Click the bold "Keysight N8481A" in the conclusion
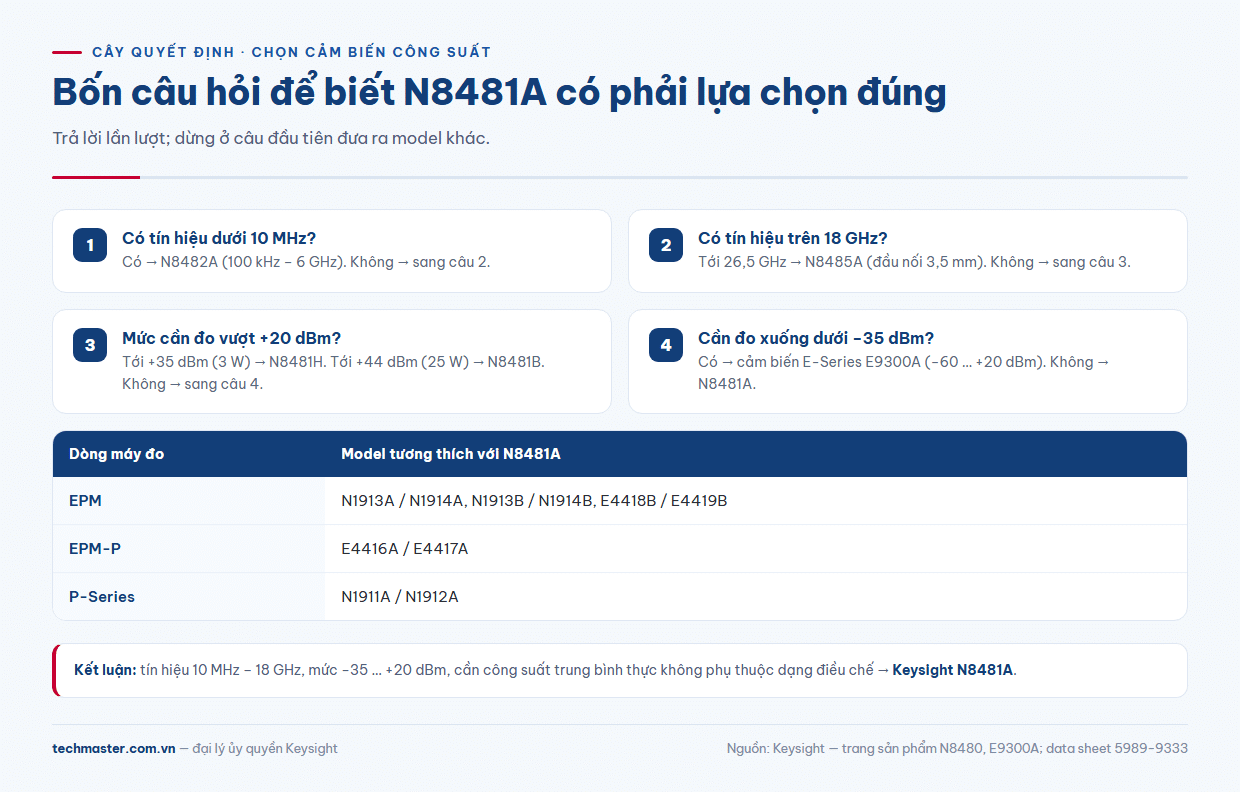Image resolution: width=1240 pixels, height=792 pixels. click(x=953, y=670)
